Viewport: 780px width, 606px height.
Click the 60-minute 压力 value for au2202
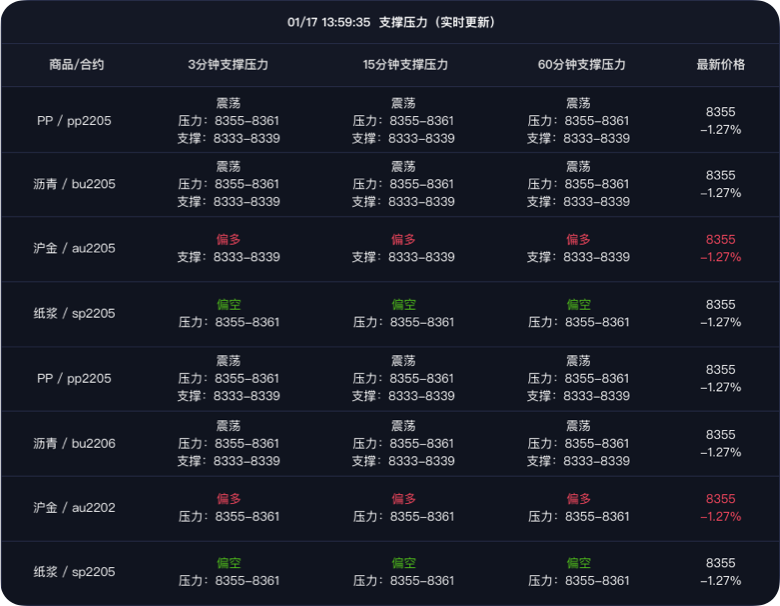pos(597,517)
